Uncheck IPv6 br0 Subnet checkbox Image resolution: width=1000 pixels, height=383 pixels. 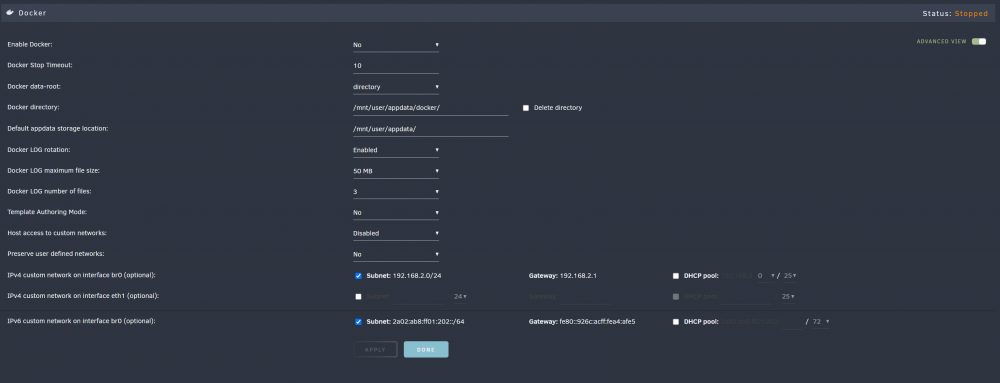pyautogui.click(x=358, y=322)
